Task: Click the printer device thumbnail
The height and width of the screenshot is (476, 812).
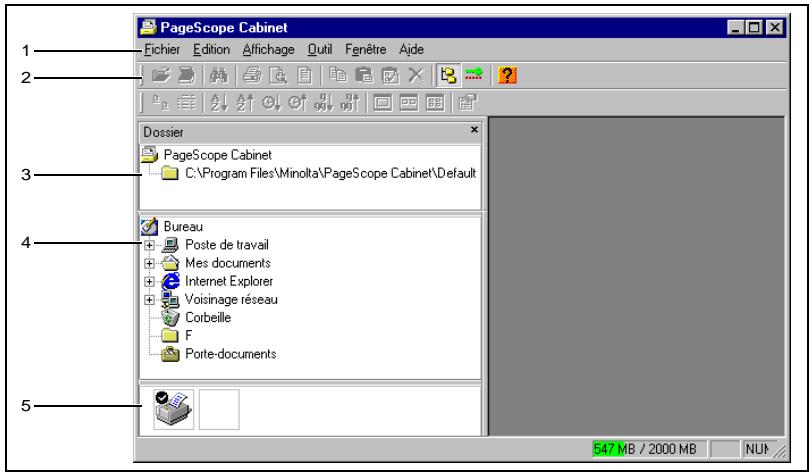Action: point(173,409)
